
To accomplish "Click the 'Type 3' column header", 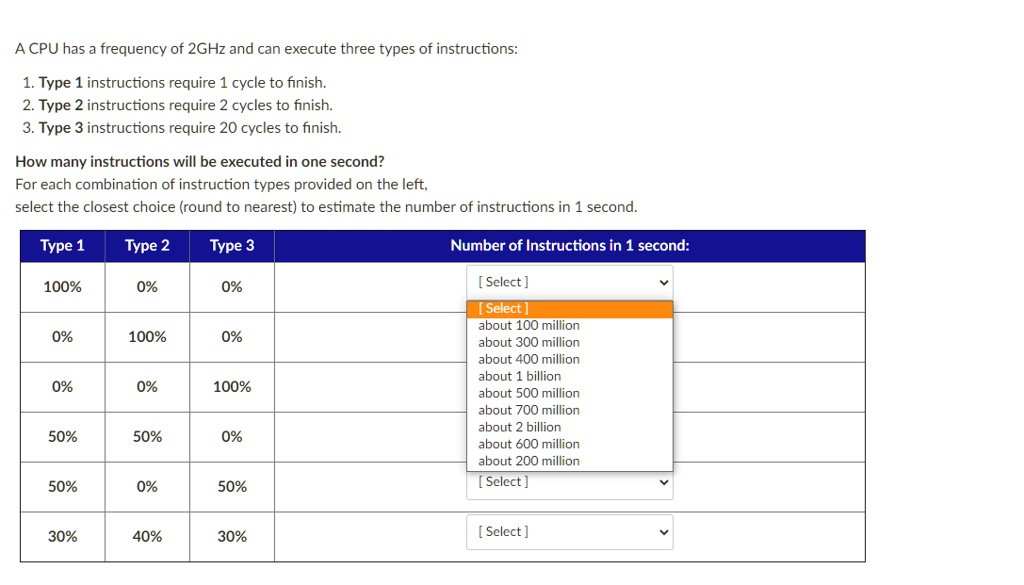I will [x=232, y=245].
